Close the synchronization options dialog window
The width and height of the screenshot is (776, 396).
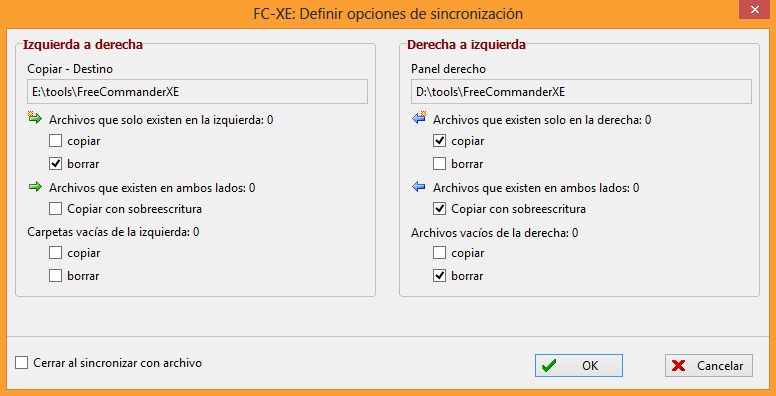[x=754, y=10]
